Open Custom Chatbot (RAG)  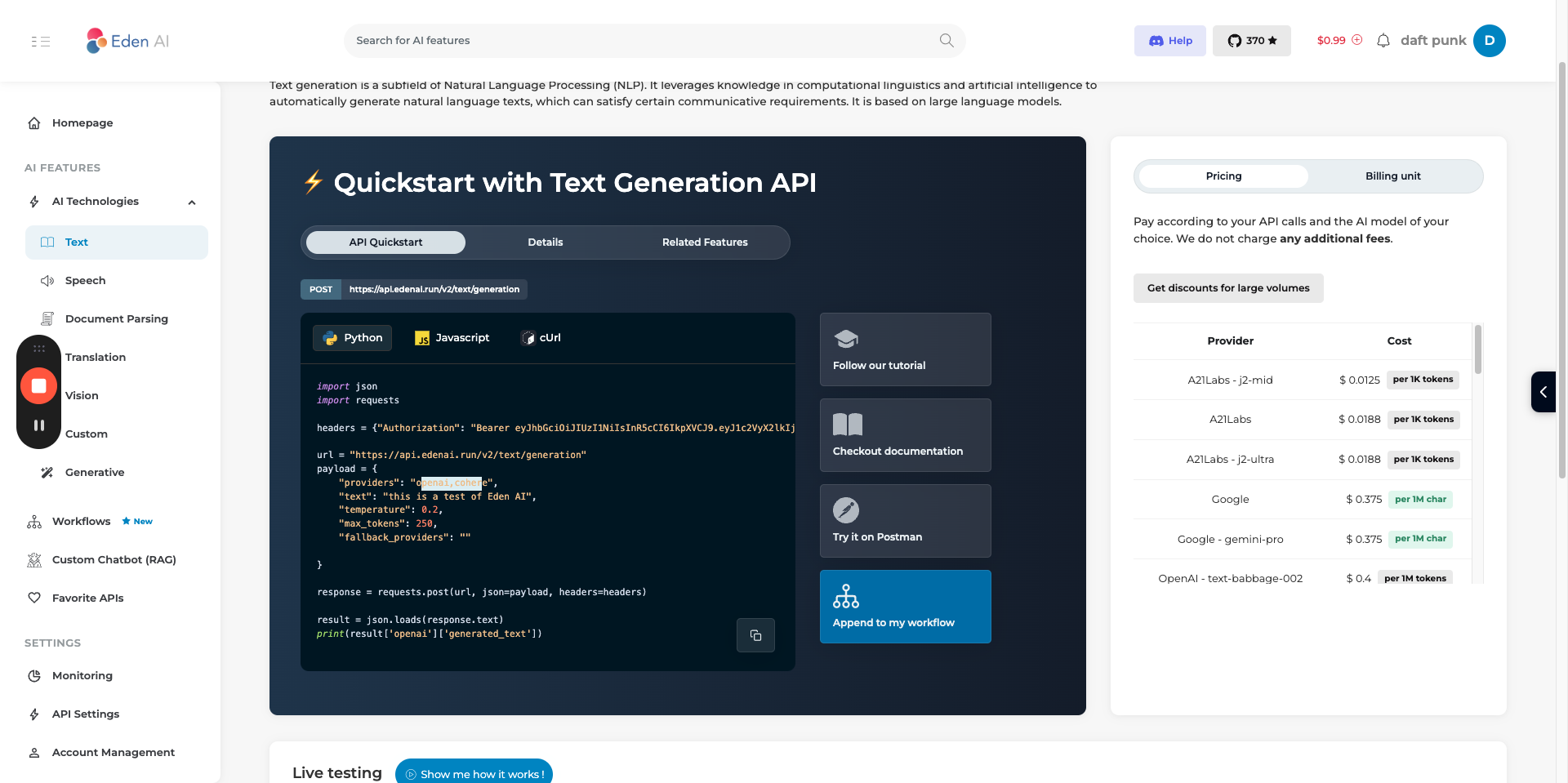tap(114, 560)
